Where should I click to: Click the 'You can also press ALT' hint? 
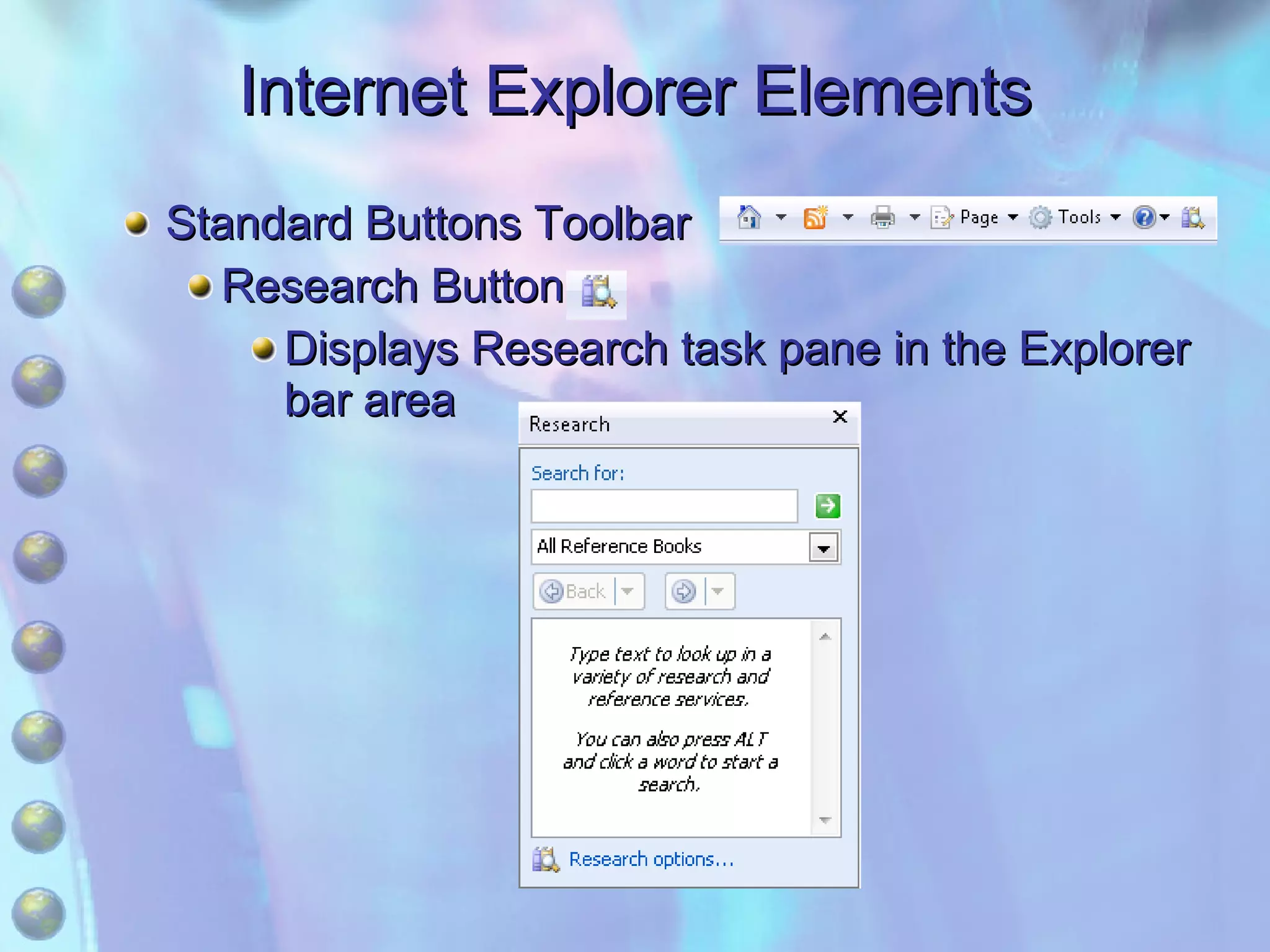(x=670, y=762)
